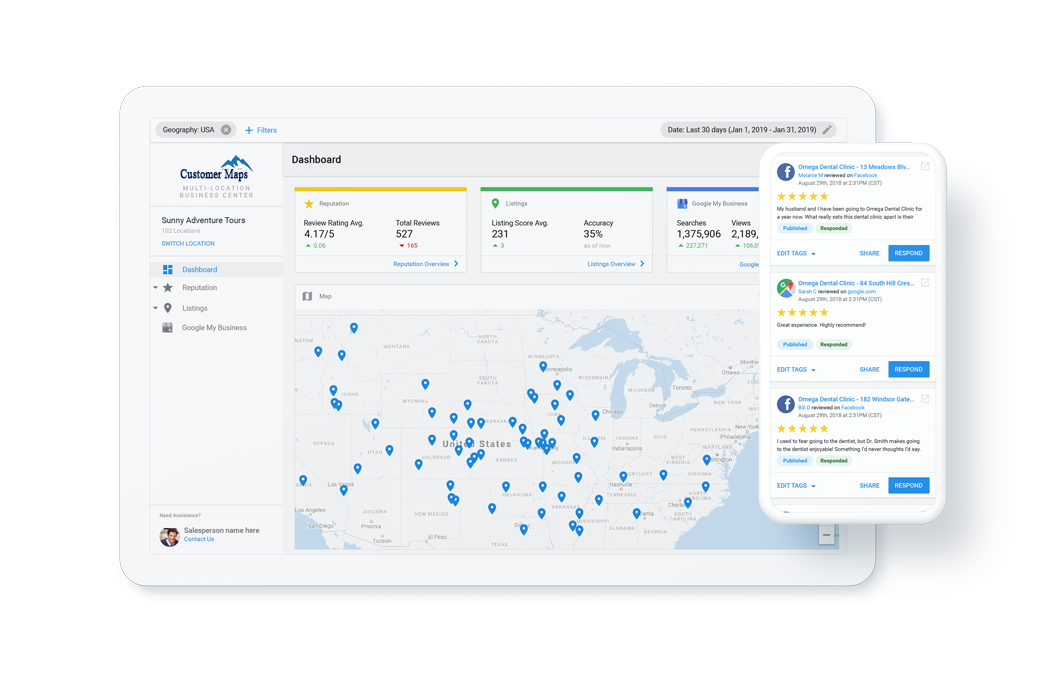This screenshot has width=1060, height=676.
Task: Click the Google My Business storefront icon in sidebar
Action: pyautogui.click(x=168, y=328)
